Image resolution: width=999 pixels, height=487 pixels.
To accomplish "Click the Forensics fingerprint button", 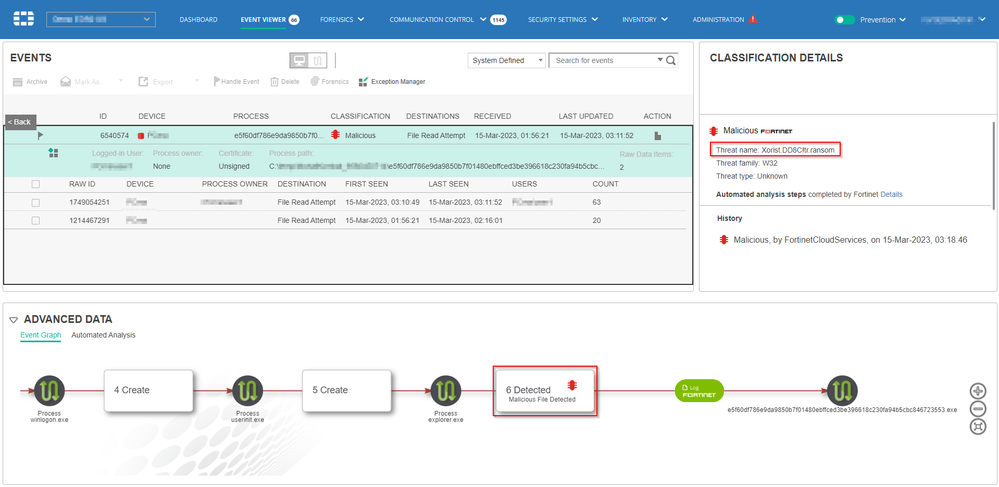I will click(x=329, y=82).
